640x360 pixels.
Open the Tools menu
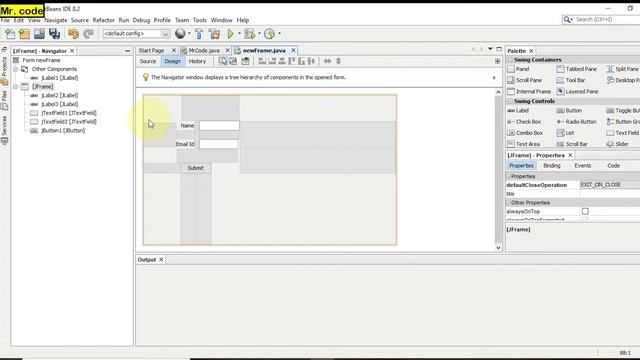[x=200, y=20]
